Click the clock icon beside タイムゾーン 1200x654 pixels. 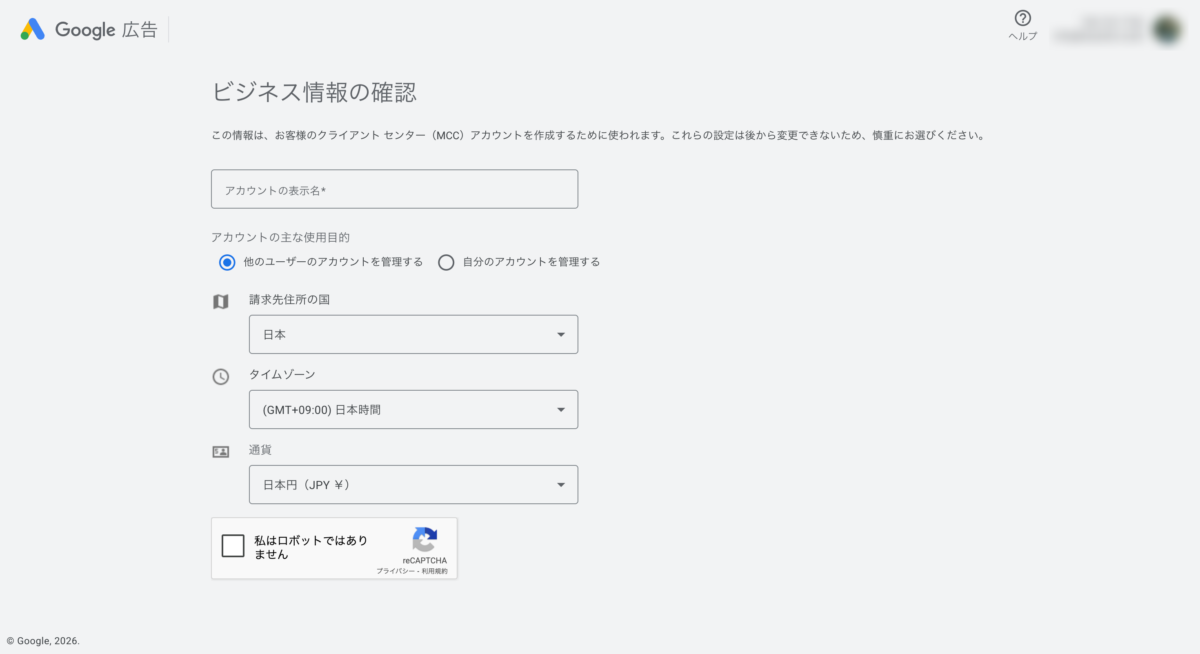point(221,377)
